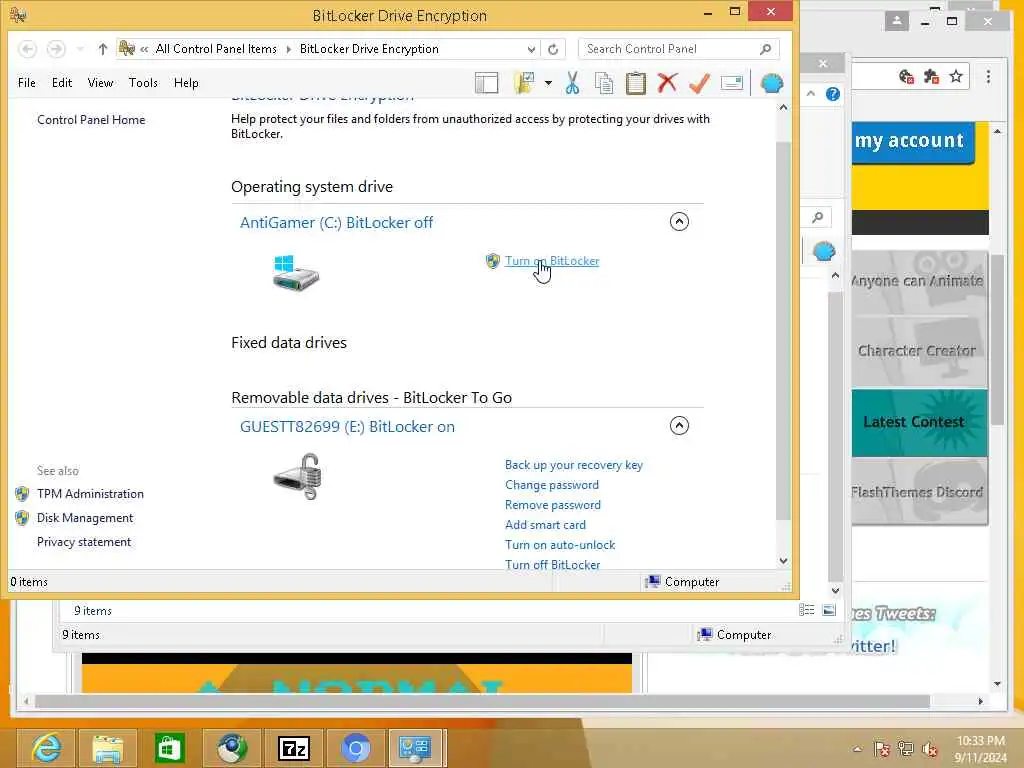Open the browser three-dot menu
Screen dimensions: 1024x768
[988, 76]
